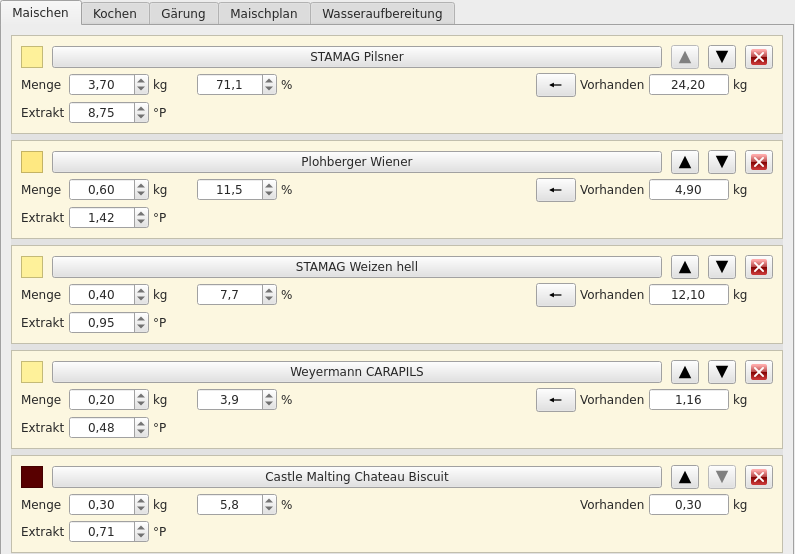Open the Wasseraufbereitung tab

pyautogui.click(x=382, y=13)
